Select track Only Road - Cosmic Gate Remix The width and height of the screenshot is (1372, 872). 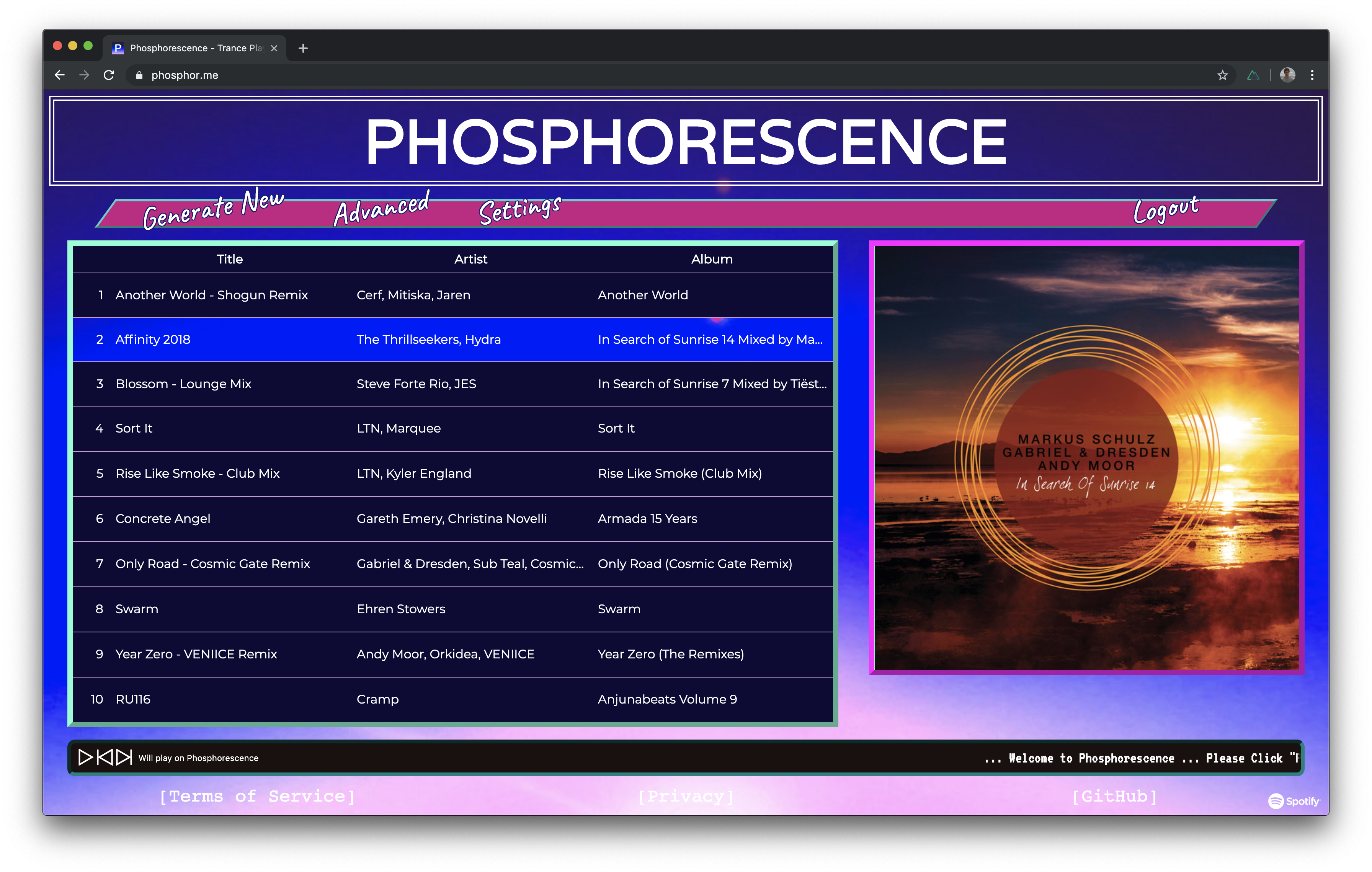pyautogui.click(x=212, y=563)
